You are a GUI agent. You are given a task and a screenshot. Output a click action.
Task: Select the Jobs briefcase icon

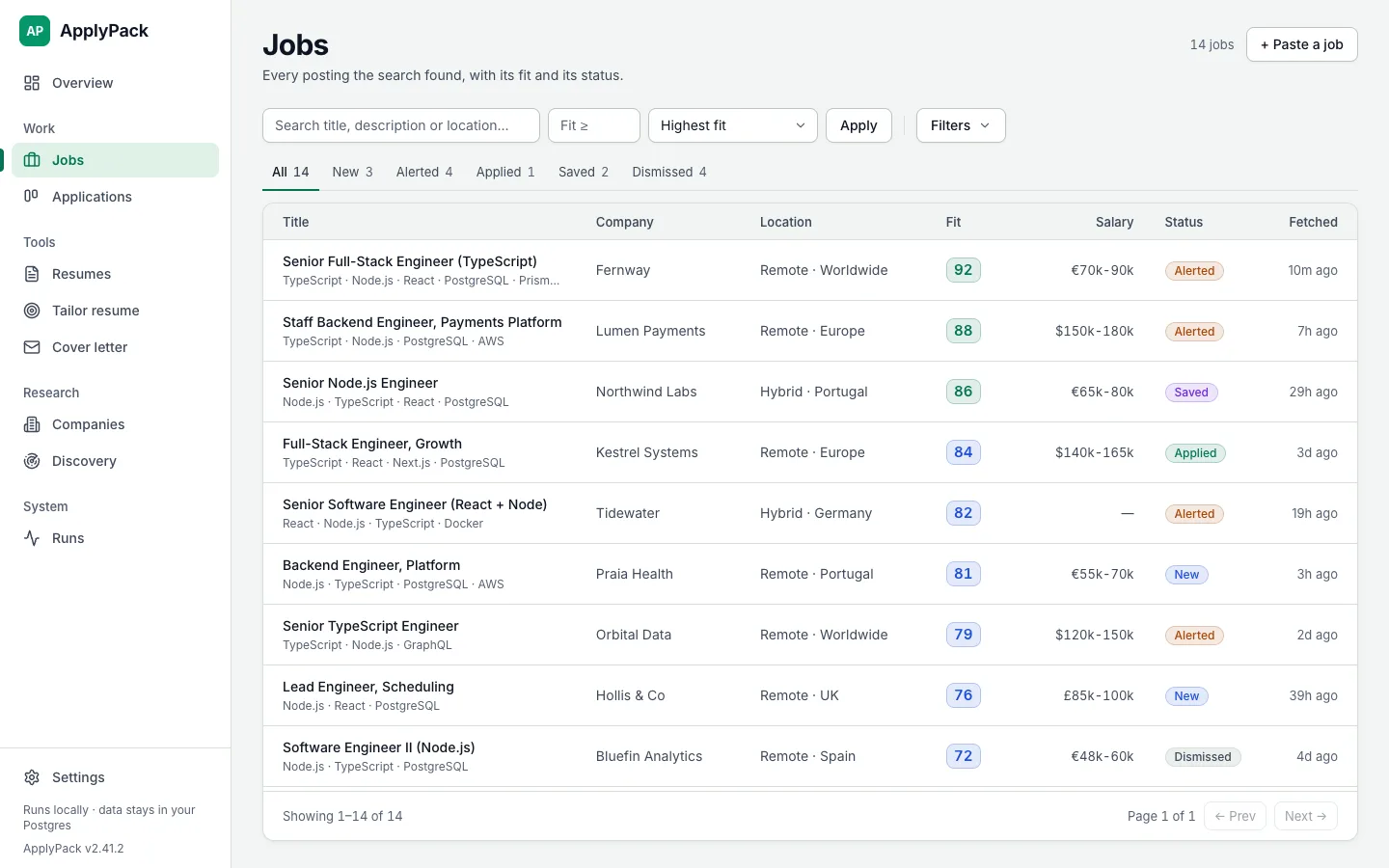(32, 160)
